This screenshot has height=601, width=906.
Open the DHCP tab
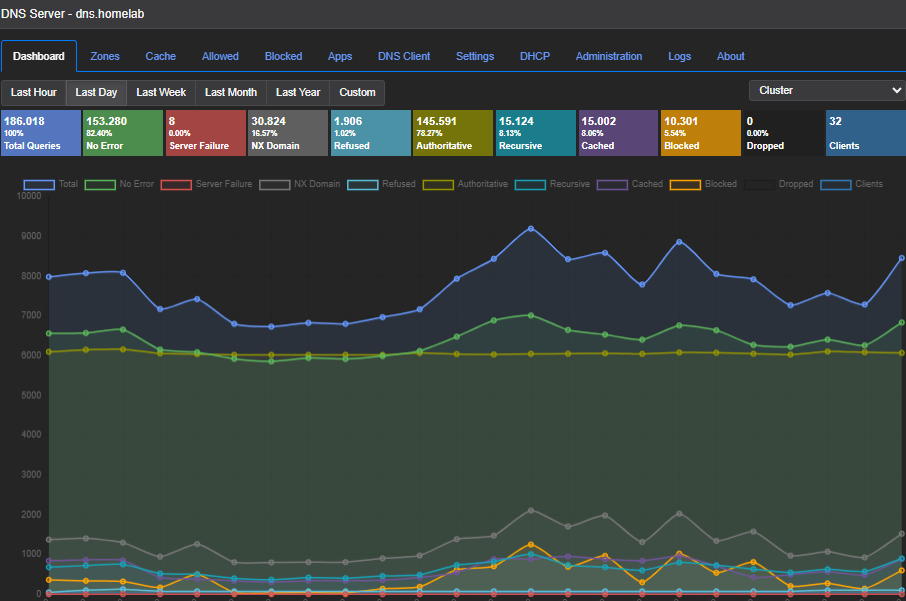pos(534,56)
